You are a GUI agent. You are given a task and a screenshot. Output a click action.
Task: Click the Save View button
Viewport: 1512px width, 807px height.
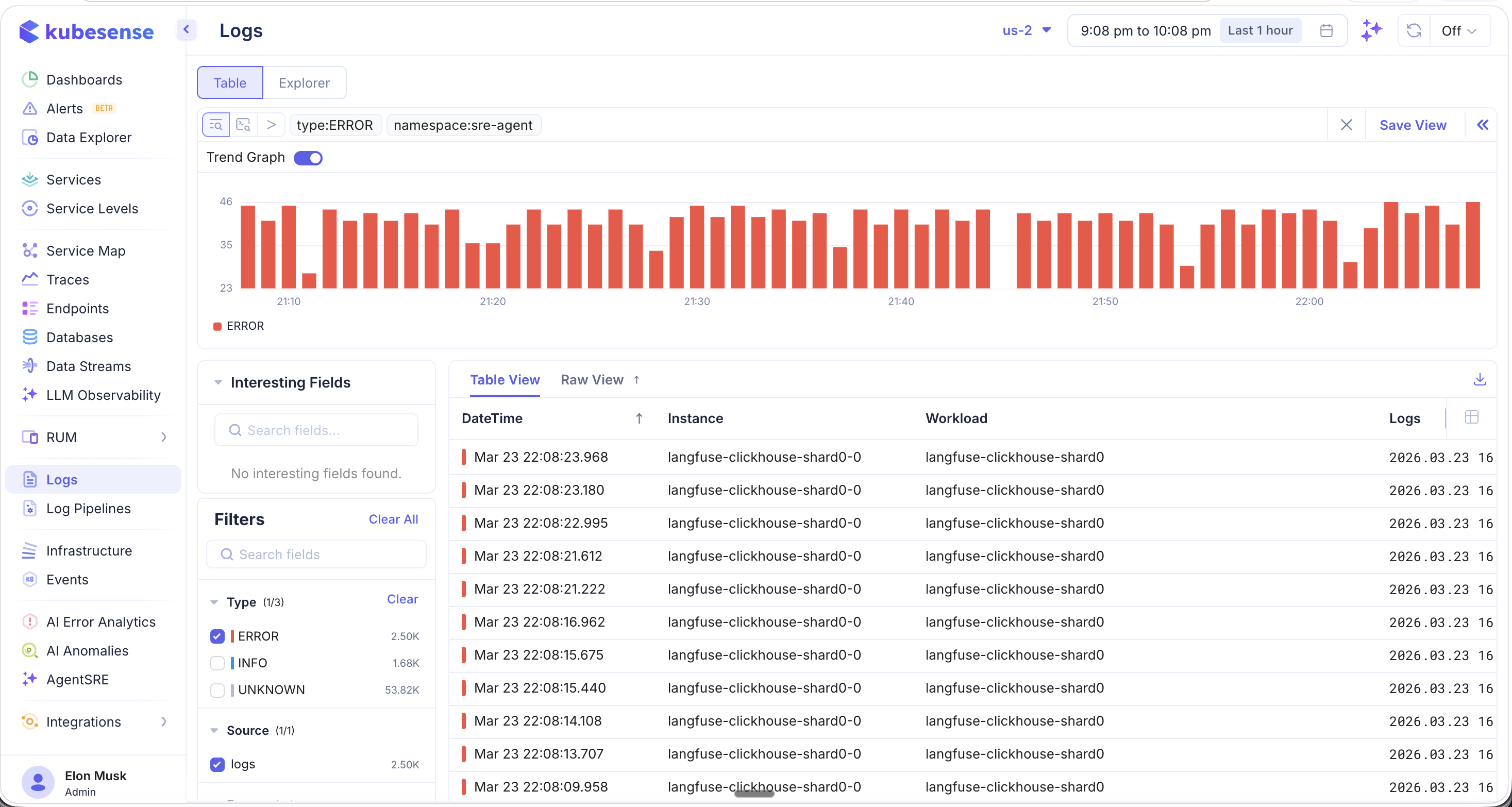pyautogui.click(x=1413, y=124)
